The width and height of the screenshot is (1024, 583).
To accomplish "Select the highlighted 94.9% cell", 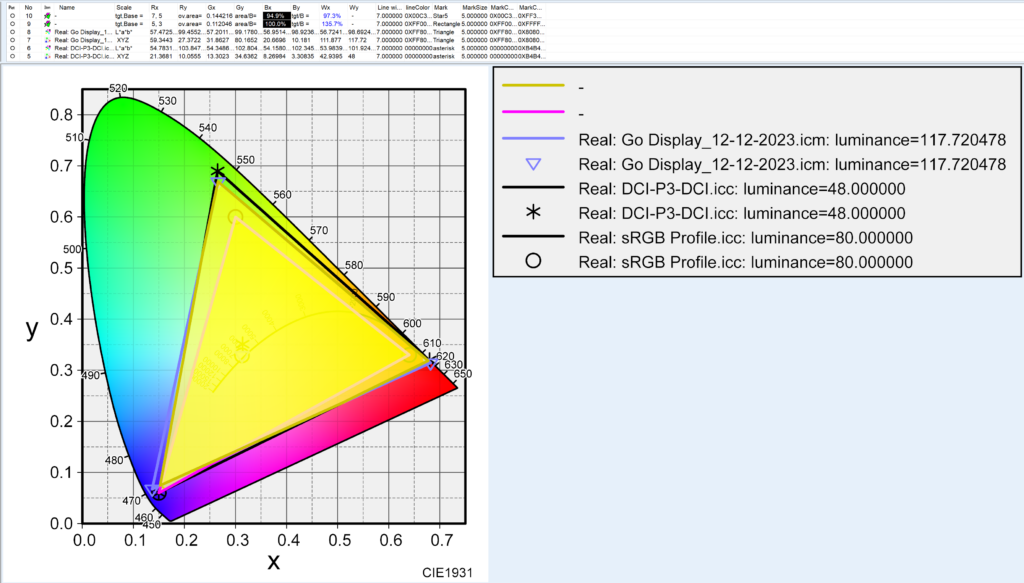I will (276, 16).
